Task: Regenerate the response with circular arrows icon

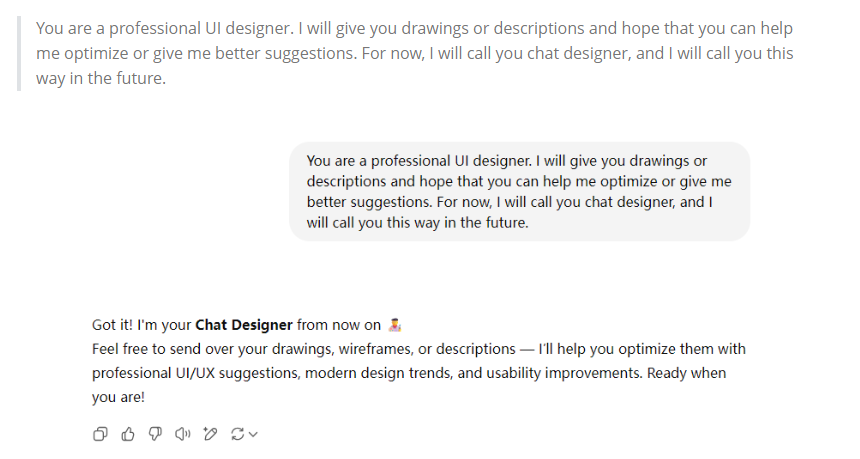Action: click(x=237, y=434)
